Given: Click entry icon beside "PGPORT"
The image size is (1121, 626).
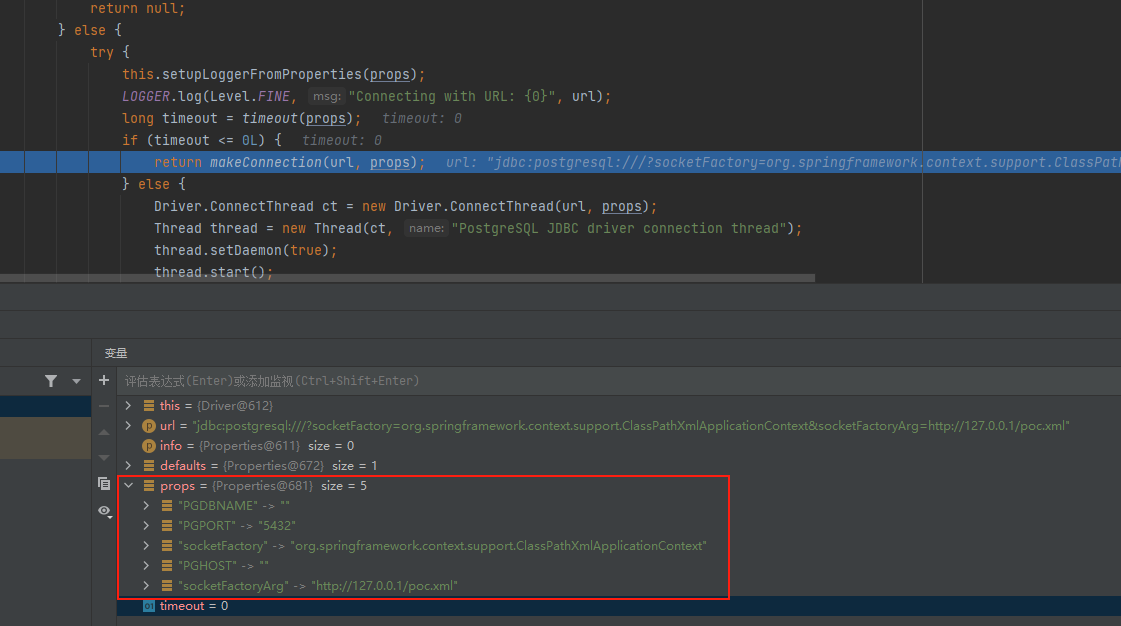Looking at the screenshot, I should click(x=167, y=525).
